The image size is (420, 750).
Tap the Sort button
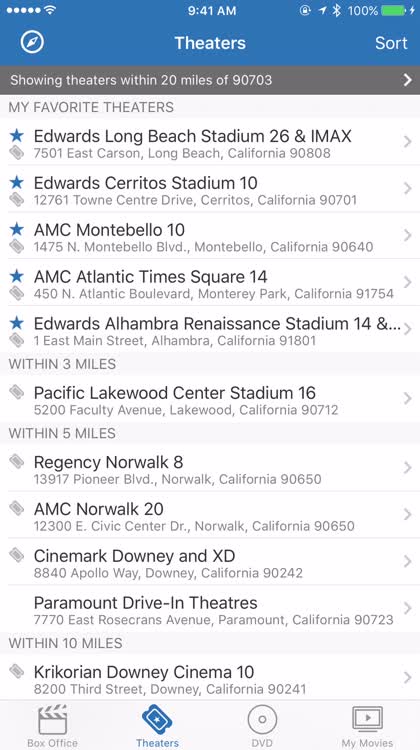tap(391, 43)
